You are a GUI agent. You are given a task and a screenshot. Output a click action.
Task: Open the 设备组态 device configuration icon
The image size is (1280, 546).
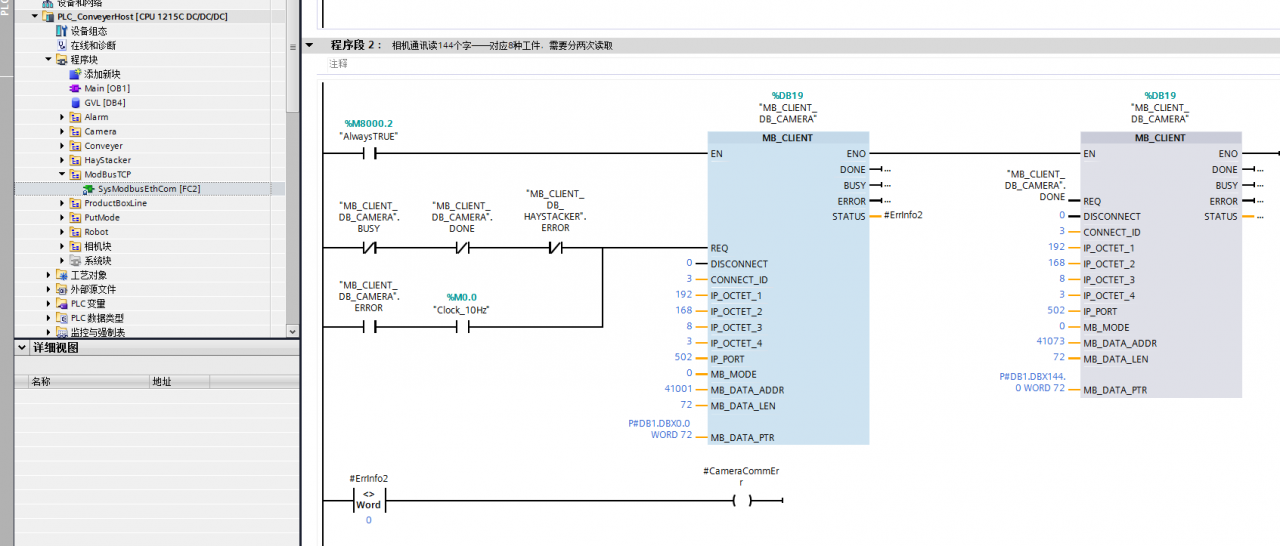point(62,31)
